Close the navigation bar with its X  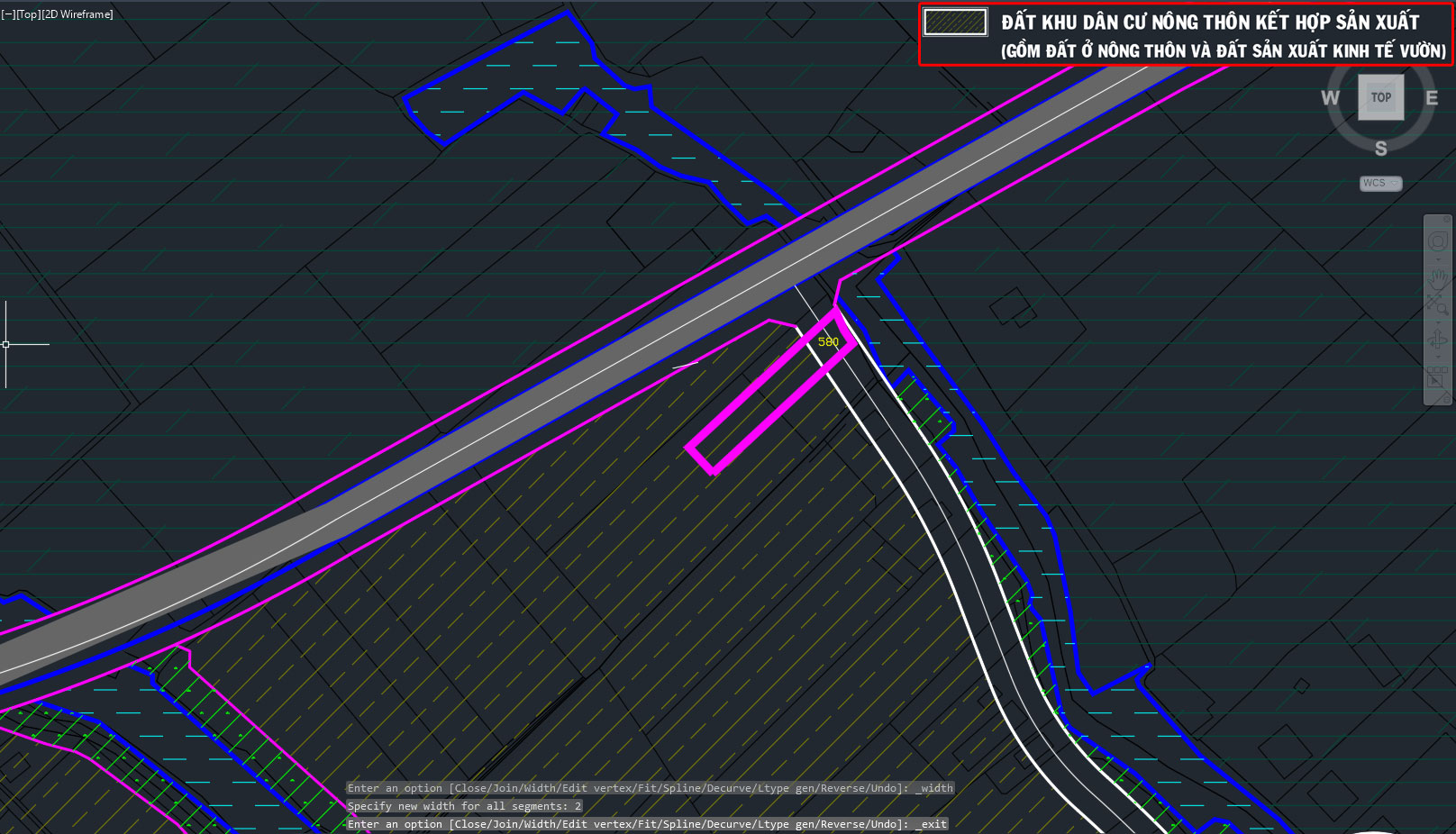pyautogui.click(x=1446, y=220)
